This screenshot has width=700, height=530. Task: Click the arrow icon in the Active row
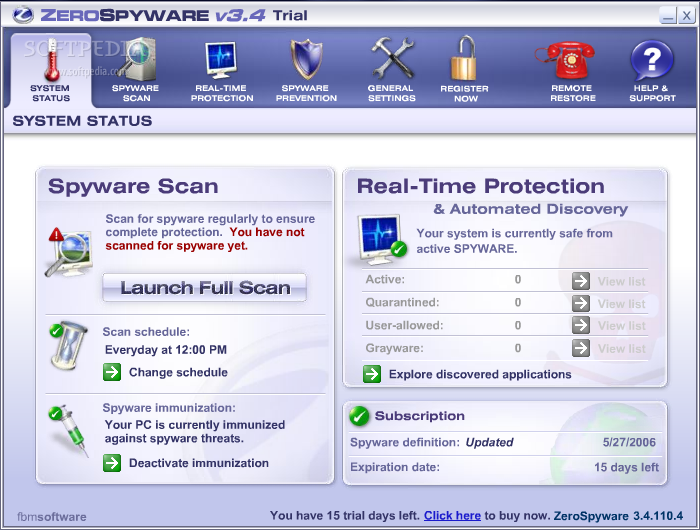pos(581,281)
